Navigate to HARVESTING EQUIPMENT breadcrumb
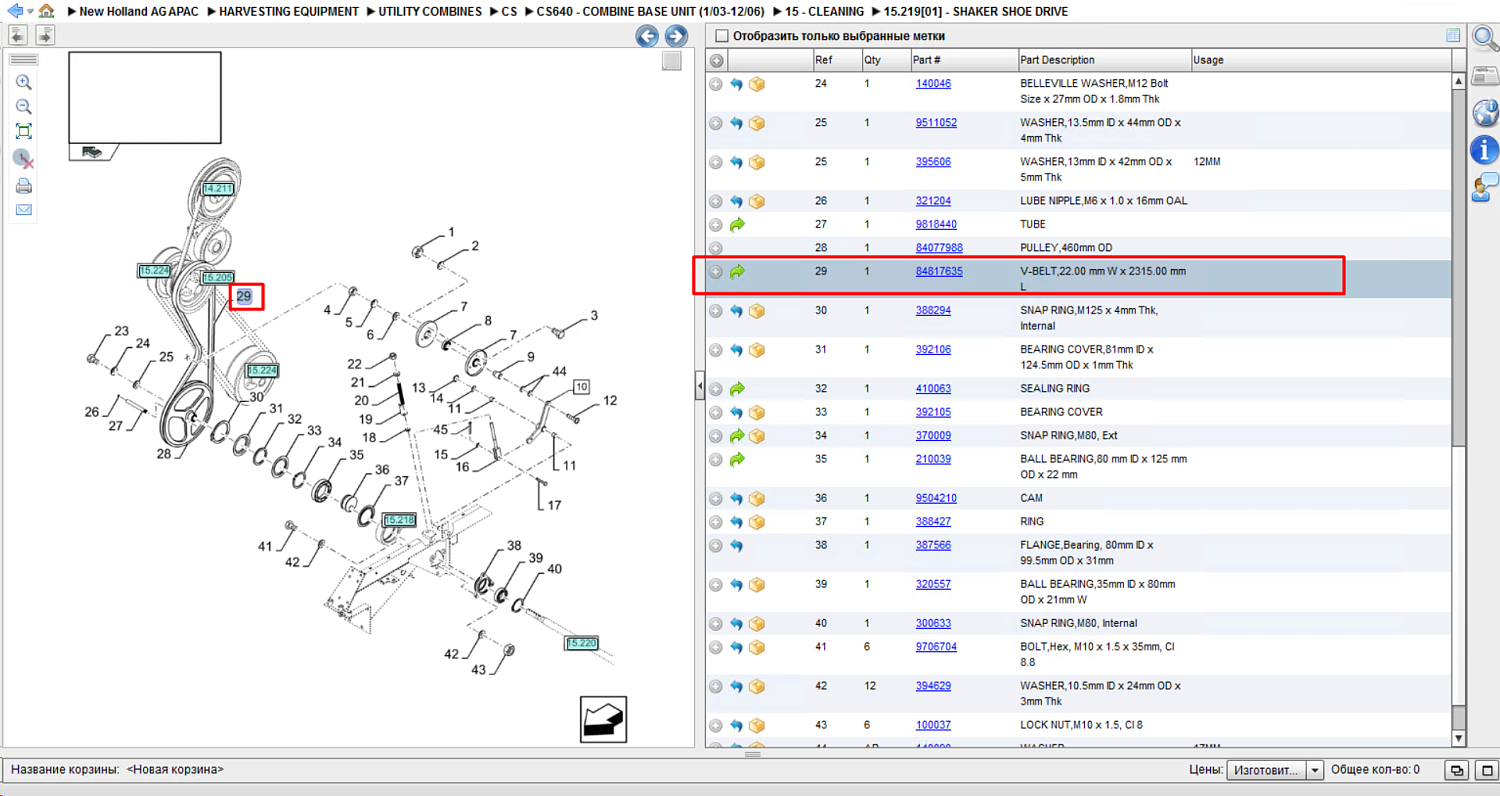Image resolution: width=1500 pixels, height=796 pixels. tap(289, 12)
